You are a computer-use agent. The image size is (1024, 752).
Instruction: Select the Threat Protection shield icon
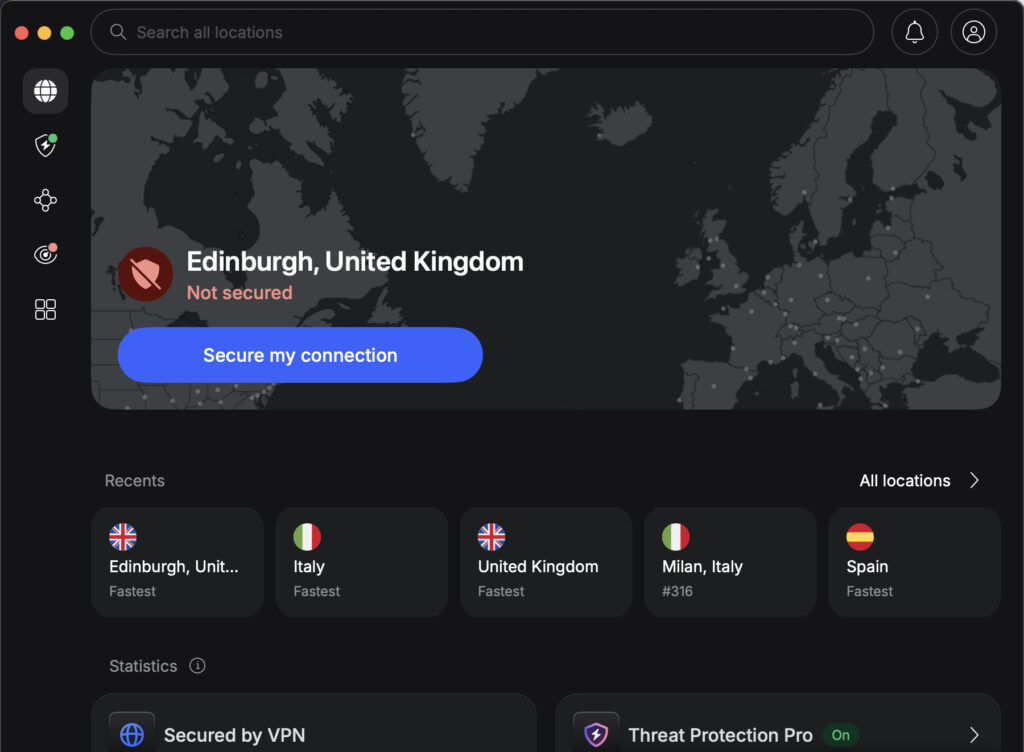tap(45, 146)
